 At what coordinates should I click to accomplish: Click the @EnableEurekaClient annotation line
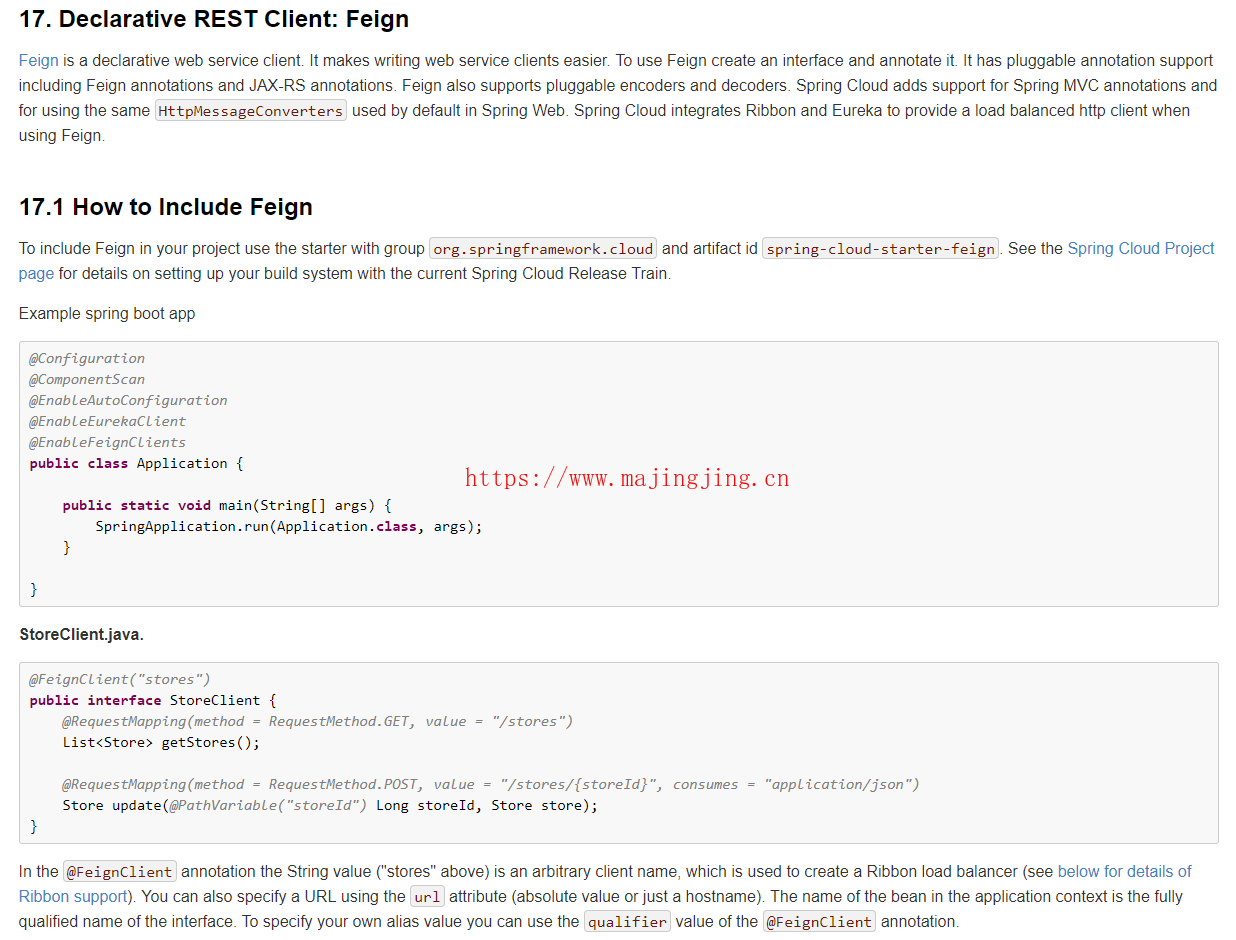[108, 421]
